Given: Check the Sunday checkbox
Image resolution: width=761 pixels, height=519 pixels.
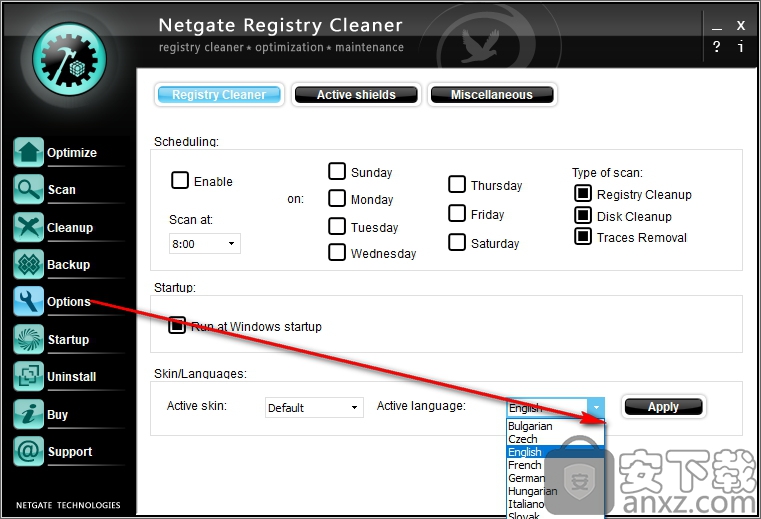Looking at the screenshot, I should [x=337, y=171].
